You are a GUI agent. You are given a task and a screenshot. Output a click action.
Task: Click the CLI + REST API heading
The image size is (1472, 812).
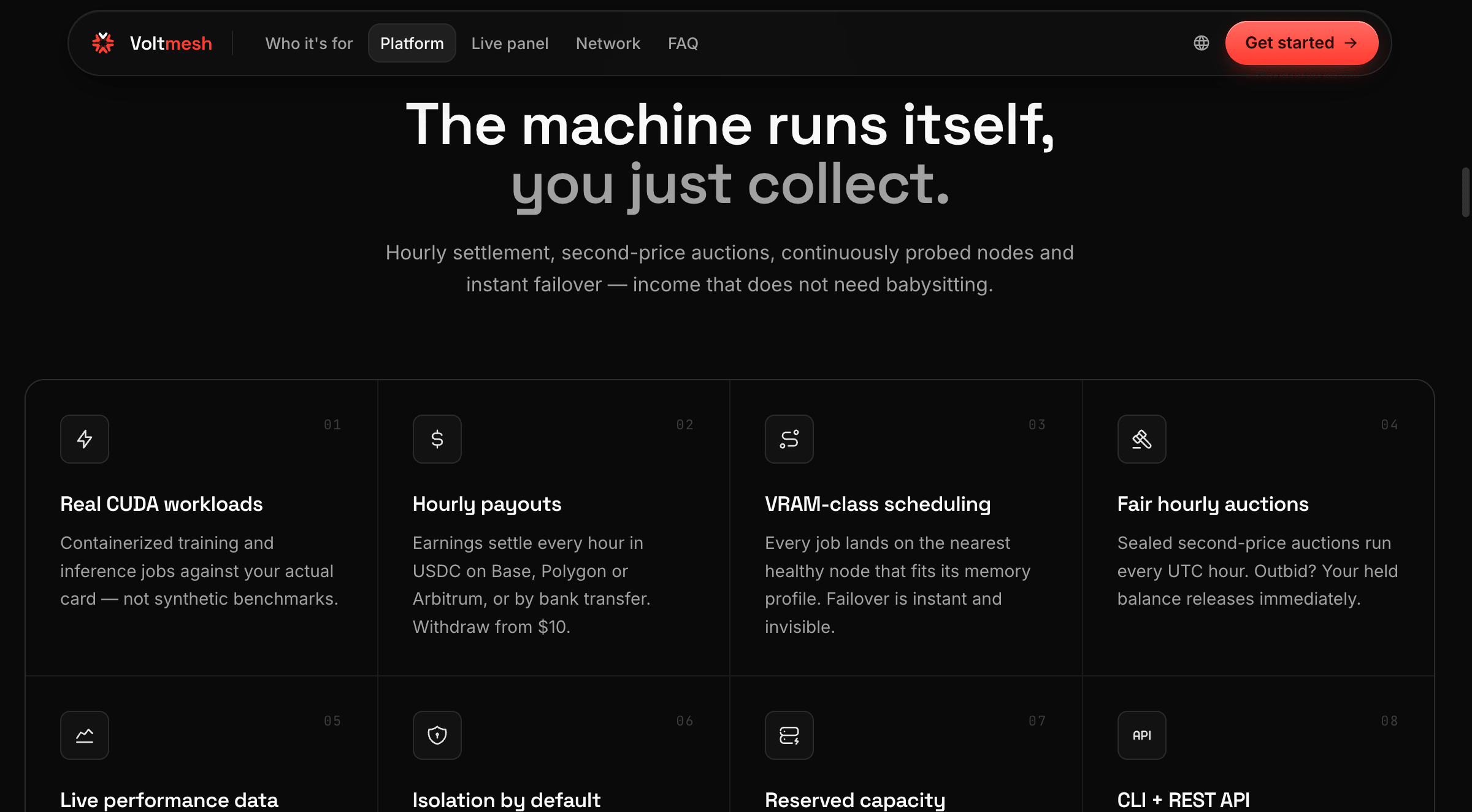[1183, 800]
